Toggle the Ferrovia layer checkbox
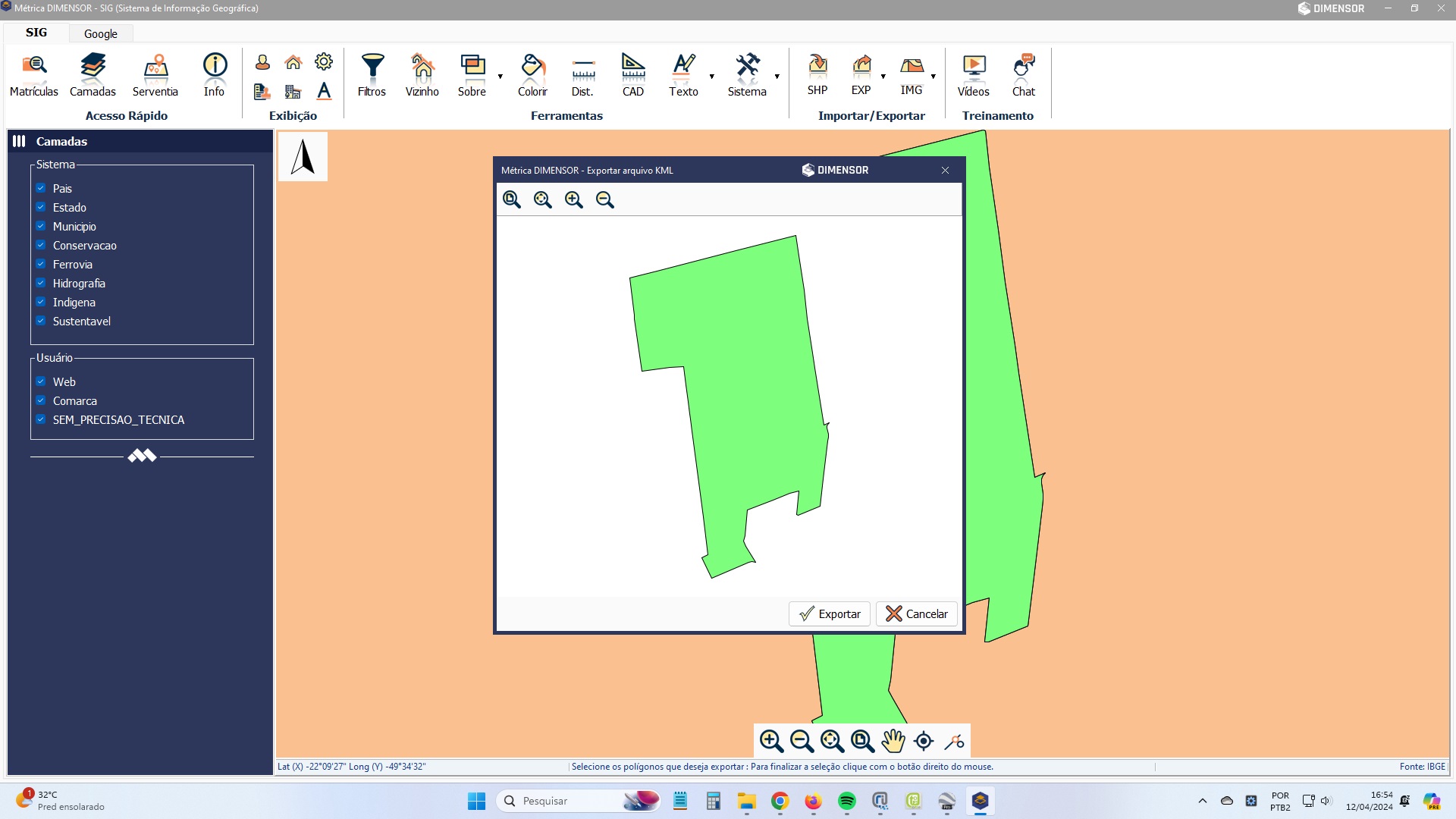This screenshot has height=819, width=1456. pos(41,264)
